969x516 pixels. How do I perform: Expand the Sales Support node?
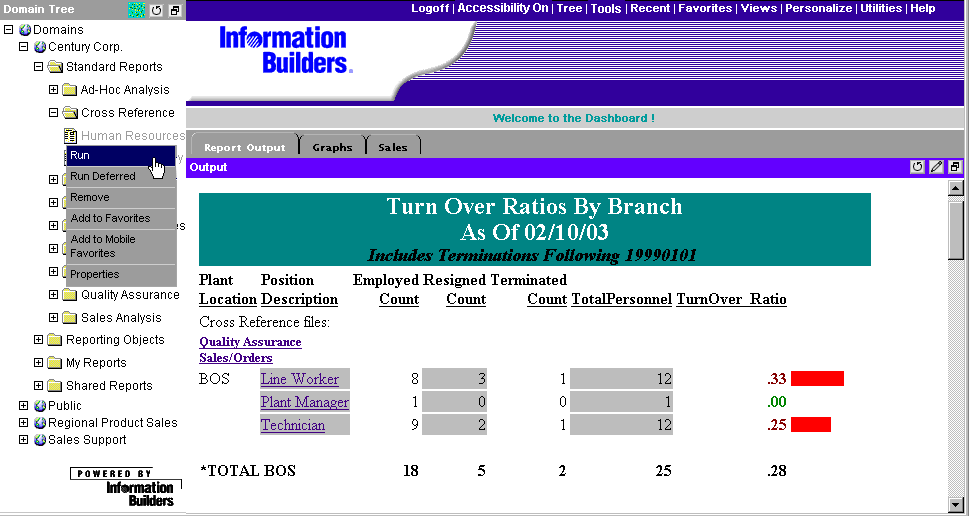pyautogui.click(x=23, y=440)
